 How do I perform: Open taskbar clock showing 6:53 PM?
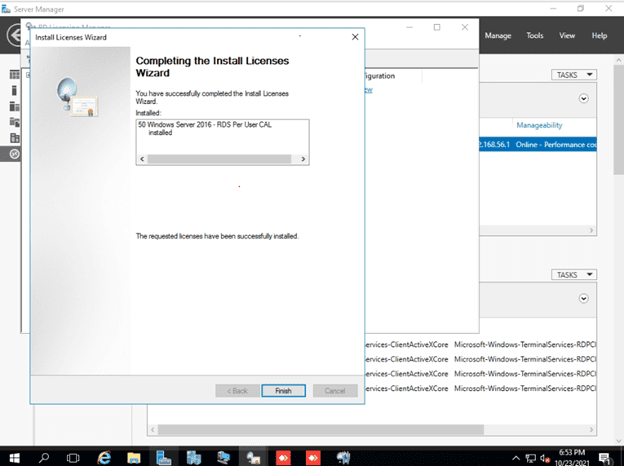(x=572, y=458)
